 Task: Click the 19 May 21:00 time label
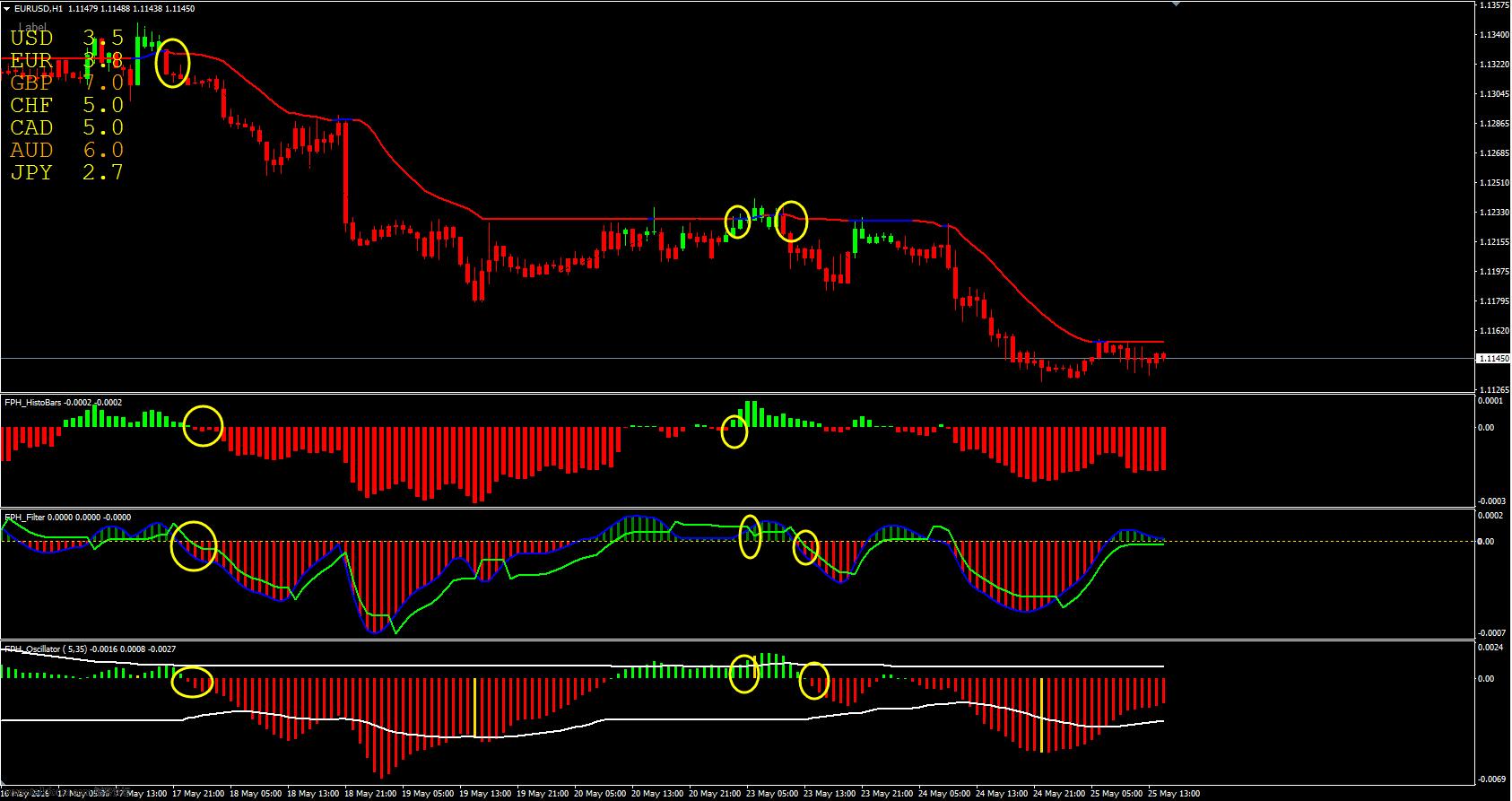click(541, 794)
